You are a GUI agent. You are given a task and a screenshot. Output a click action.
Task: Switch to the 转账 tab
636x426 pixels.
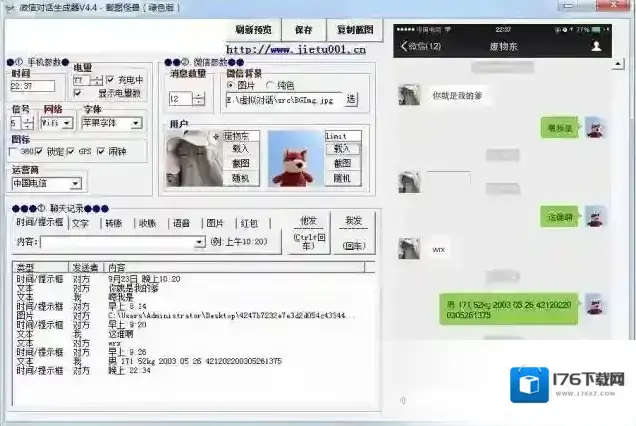[x=114, y=224]
